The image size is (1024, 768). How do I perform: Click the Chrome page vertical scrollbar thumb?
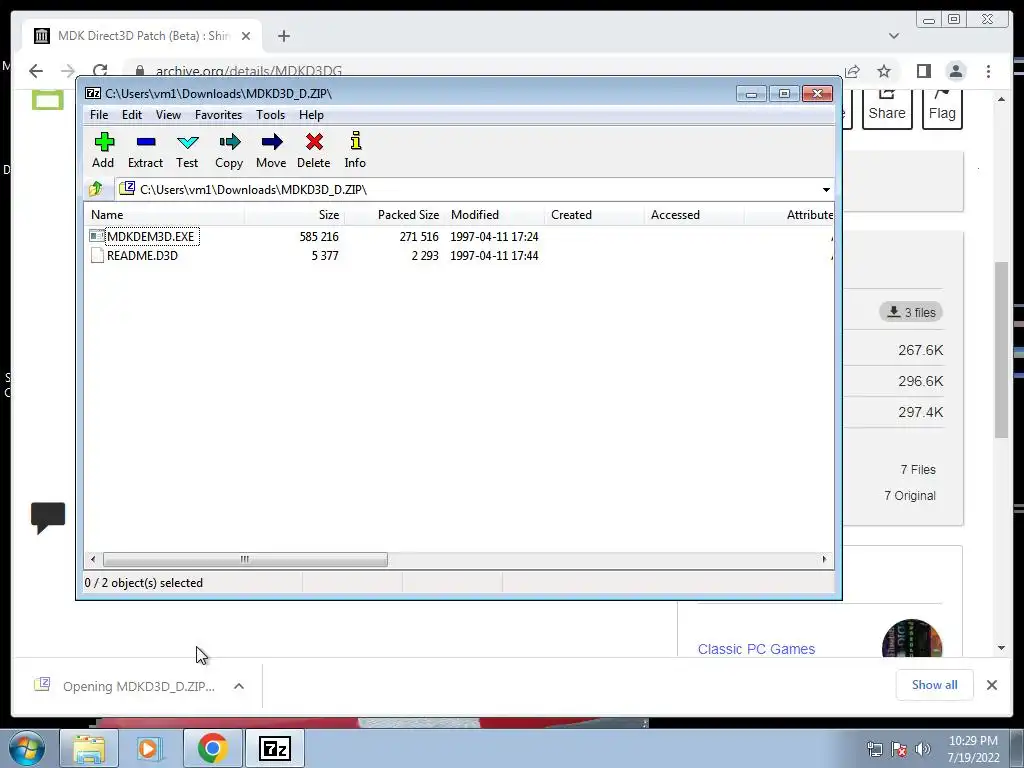click(1002, 349)
